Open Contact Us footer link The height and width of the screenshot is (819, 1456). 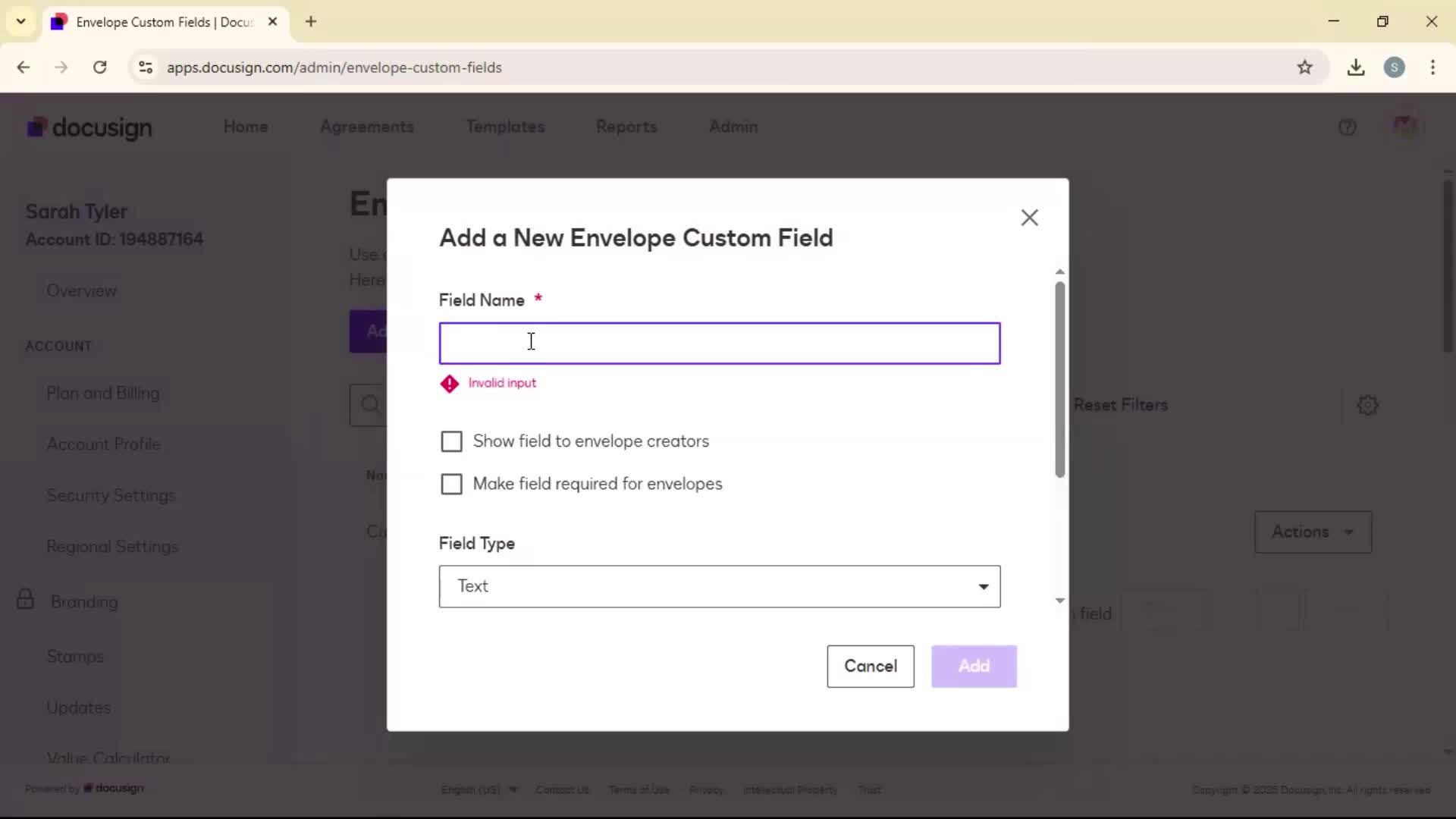pyautogui.click(x=562, y=789)
